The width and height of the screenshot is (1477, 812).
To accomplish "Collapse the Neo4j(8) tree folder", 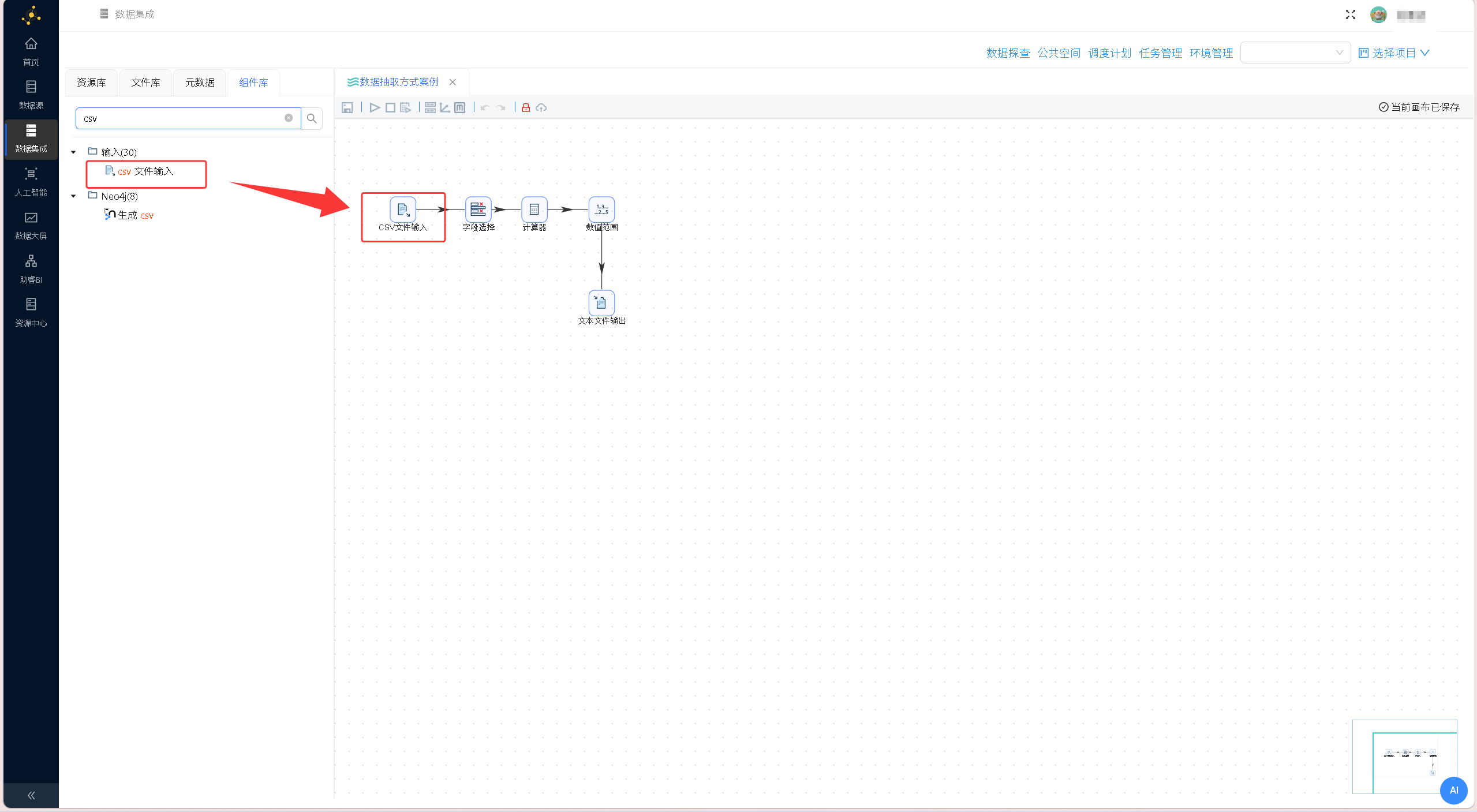I will pos(73,196).
